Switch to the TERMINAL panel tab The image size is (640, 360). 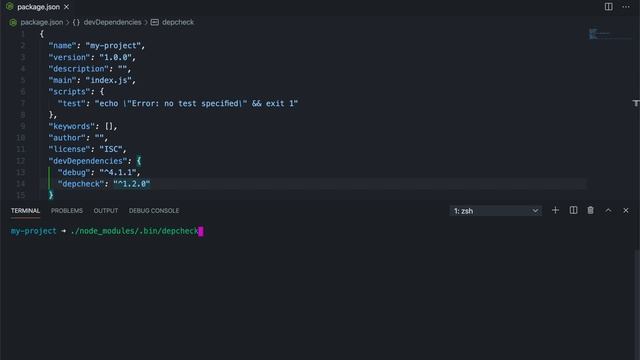[25, 211]
